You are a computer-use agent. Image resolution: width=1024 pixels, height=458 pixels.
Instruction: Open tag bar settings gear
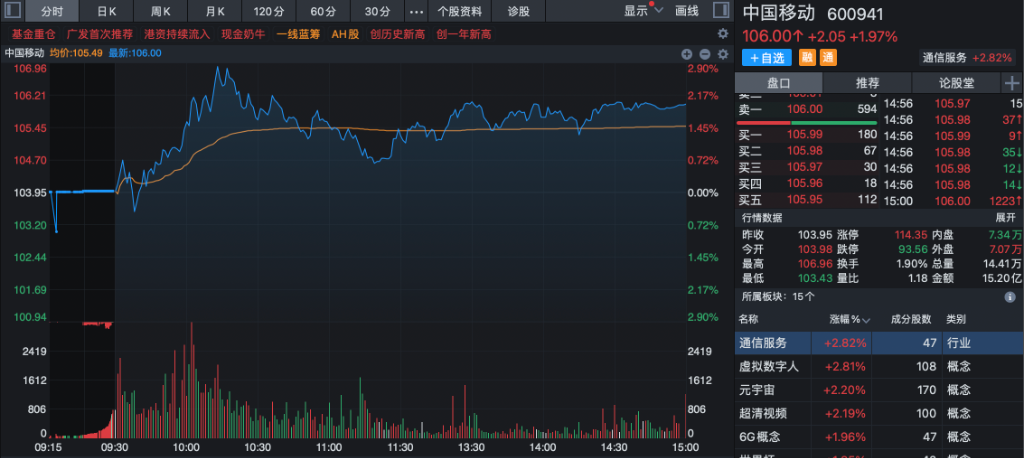click(x=723, y=34)
